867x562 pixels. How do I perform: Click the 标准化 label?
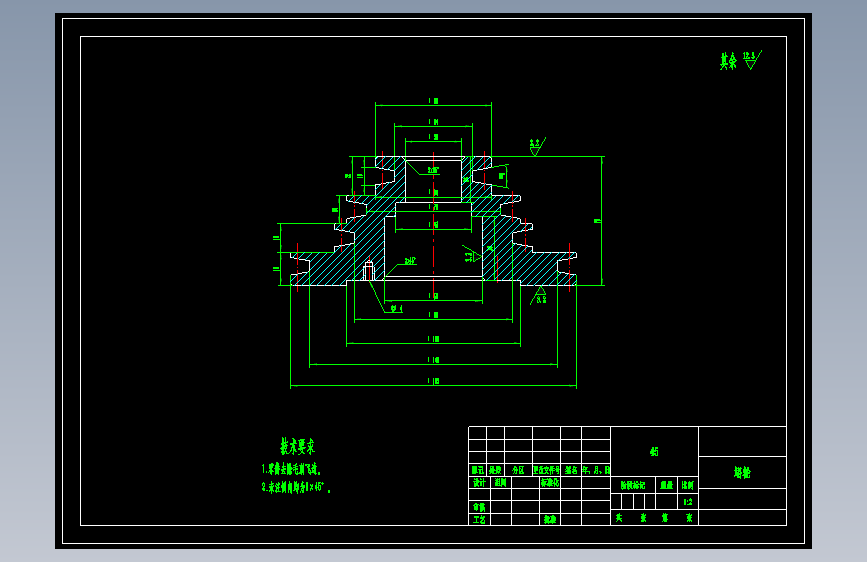[x=550, y=482]
